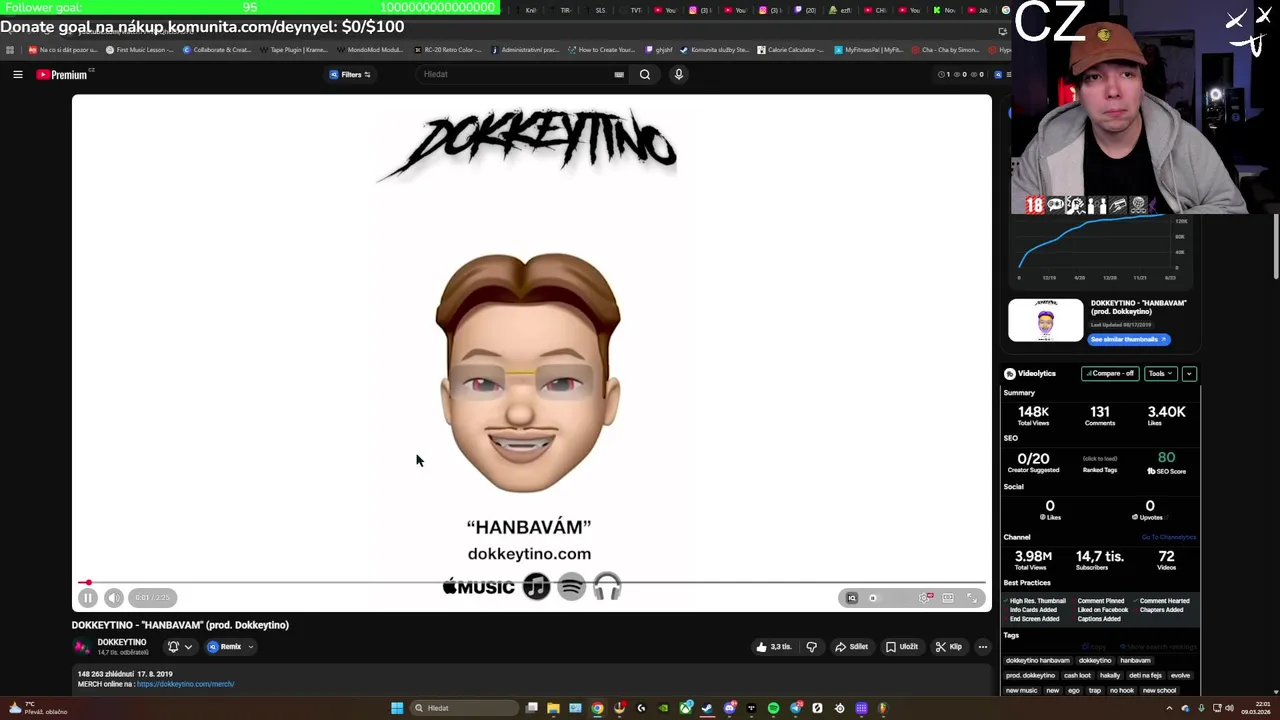Screen dimensions: 1280x720
Task: Select the 'dokkeytino hanbavam' tag chip
Action: [1037, 661]
